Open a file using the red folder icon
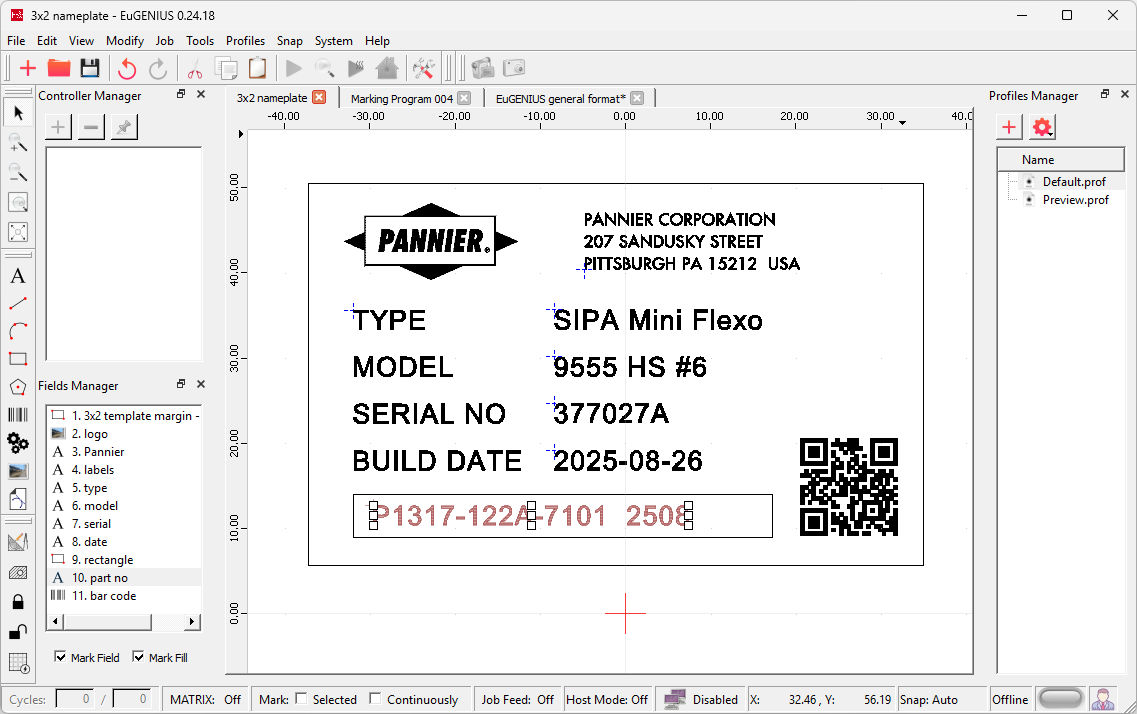Screen dimensions: 1137x714 pyautogui.click(x=59, y=68)
